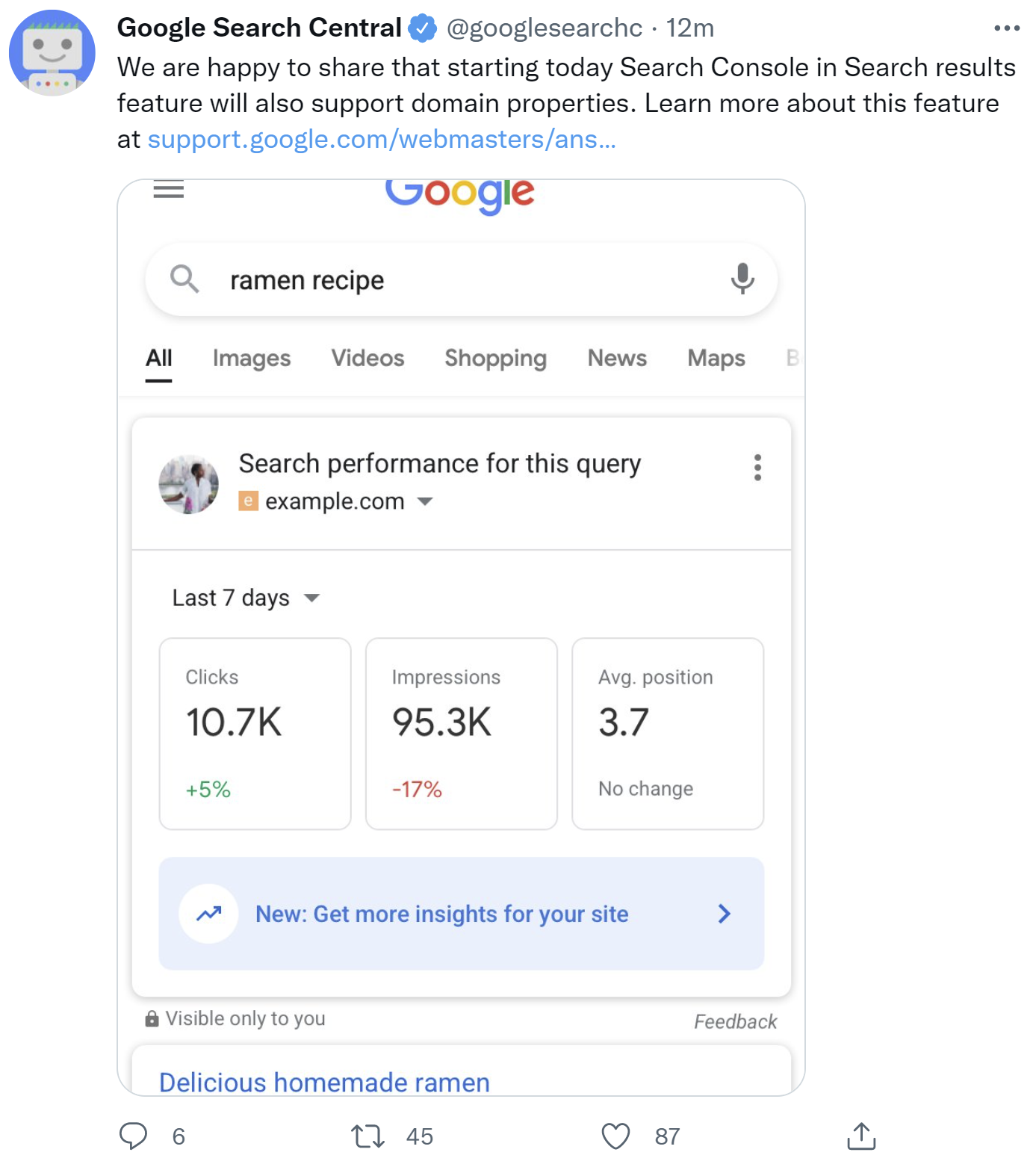The image size is (1036, 1170).
Task: Open the example.com property dropdown
Action: click(x=424, y=501)
